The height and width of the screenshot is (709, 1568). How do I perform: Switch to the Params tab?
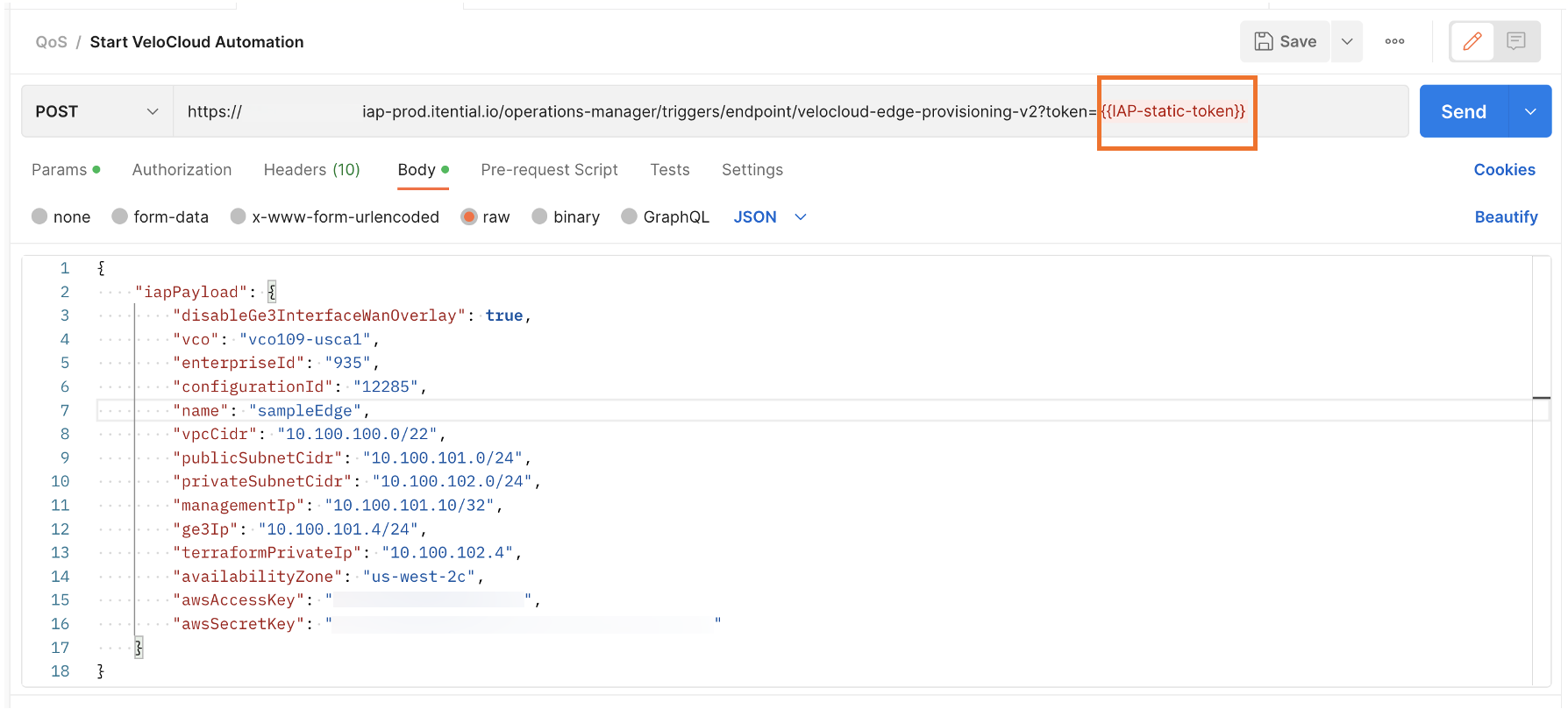(60, 169)
